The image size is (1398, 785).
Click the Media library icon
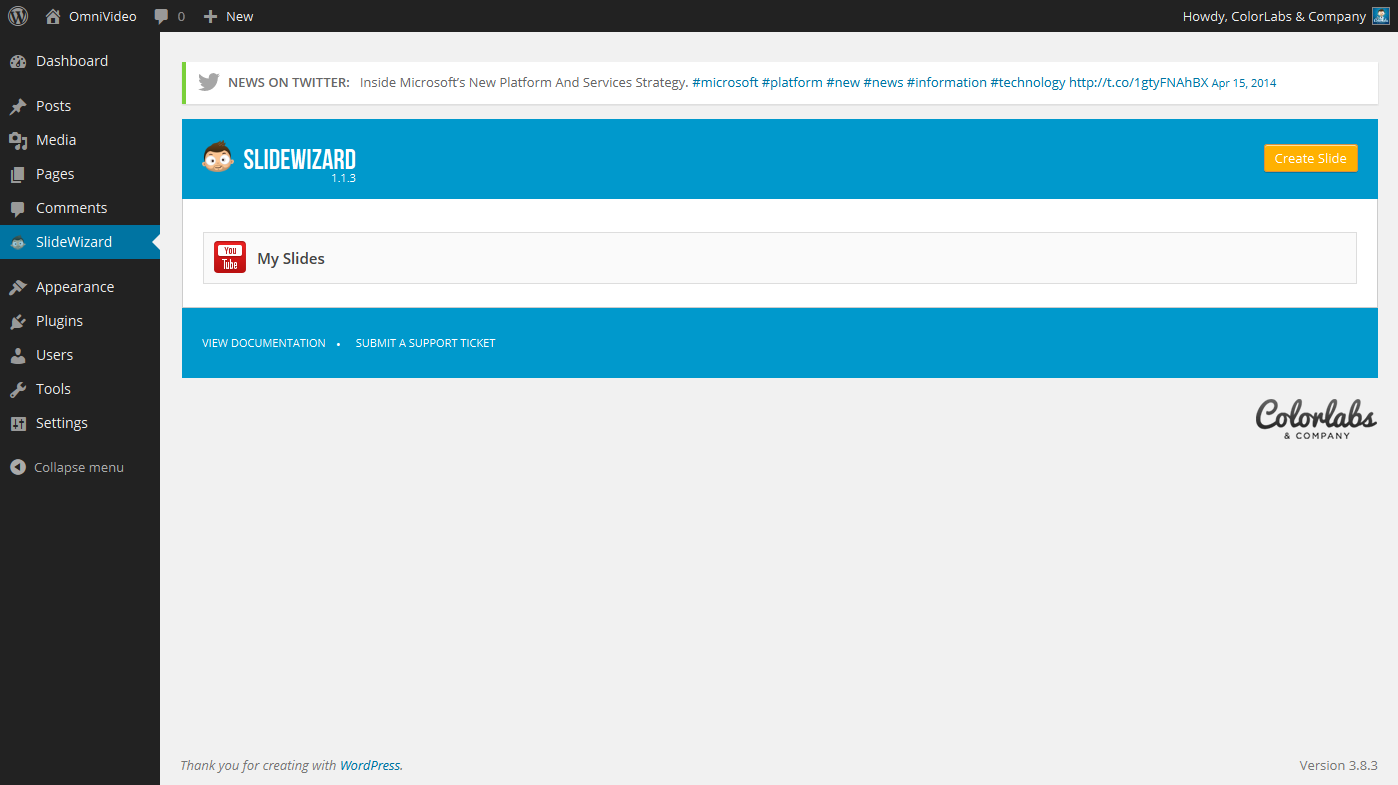click(18, 140)
